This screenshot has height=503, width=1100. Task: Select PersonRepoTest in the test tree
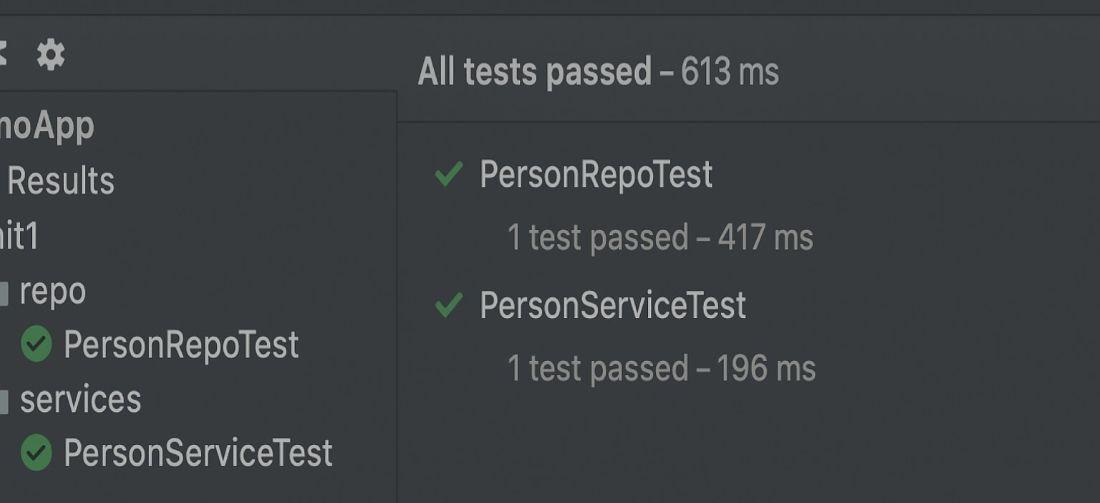[180, 346]
